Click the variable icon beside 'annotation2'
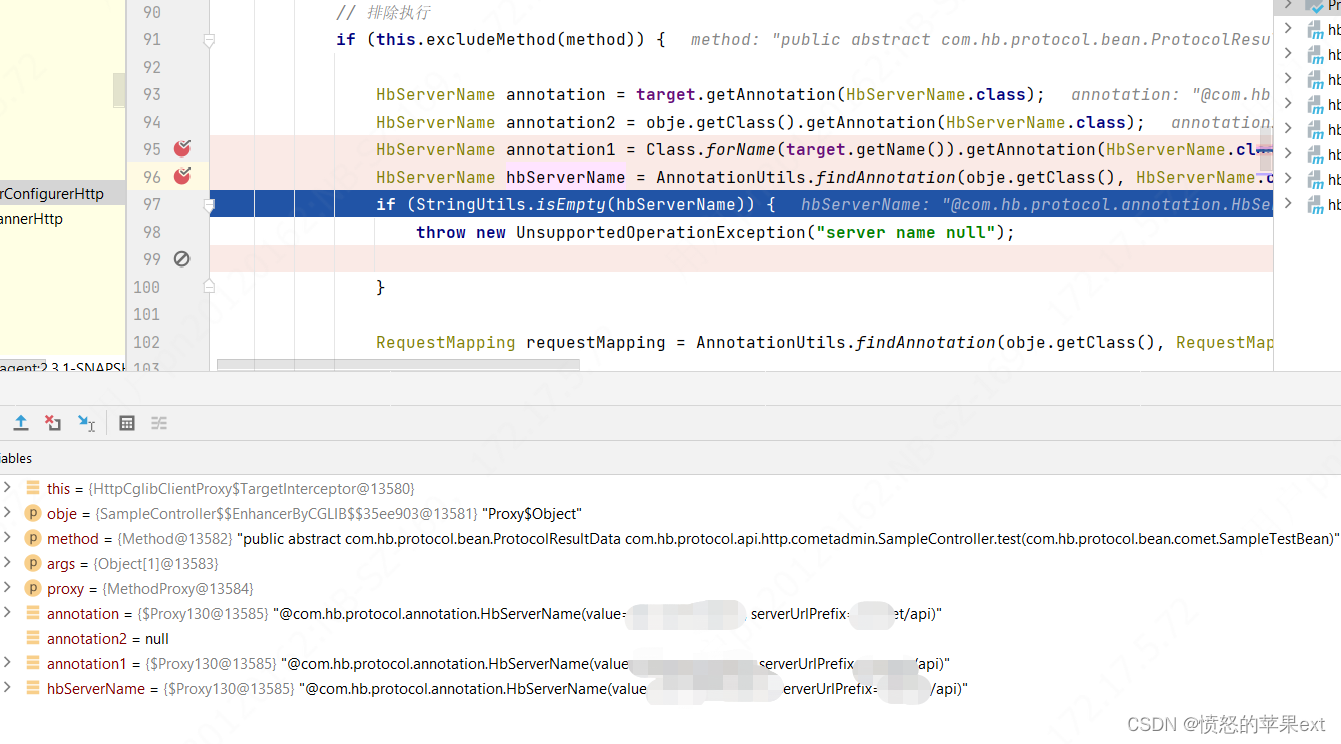 click(33, 639)
